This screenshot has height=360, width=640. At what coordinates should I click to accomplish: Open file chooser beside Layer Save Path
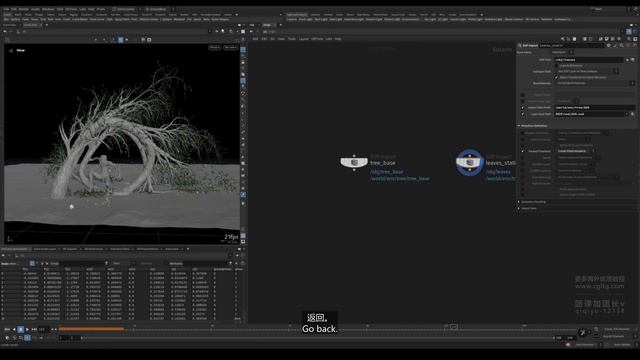tap(633, 114)
